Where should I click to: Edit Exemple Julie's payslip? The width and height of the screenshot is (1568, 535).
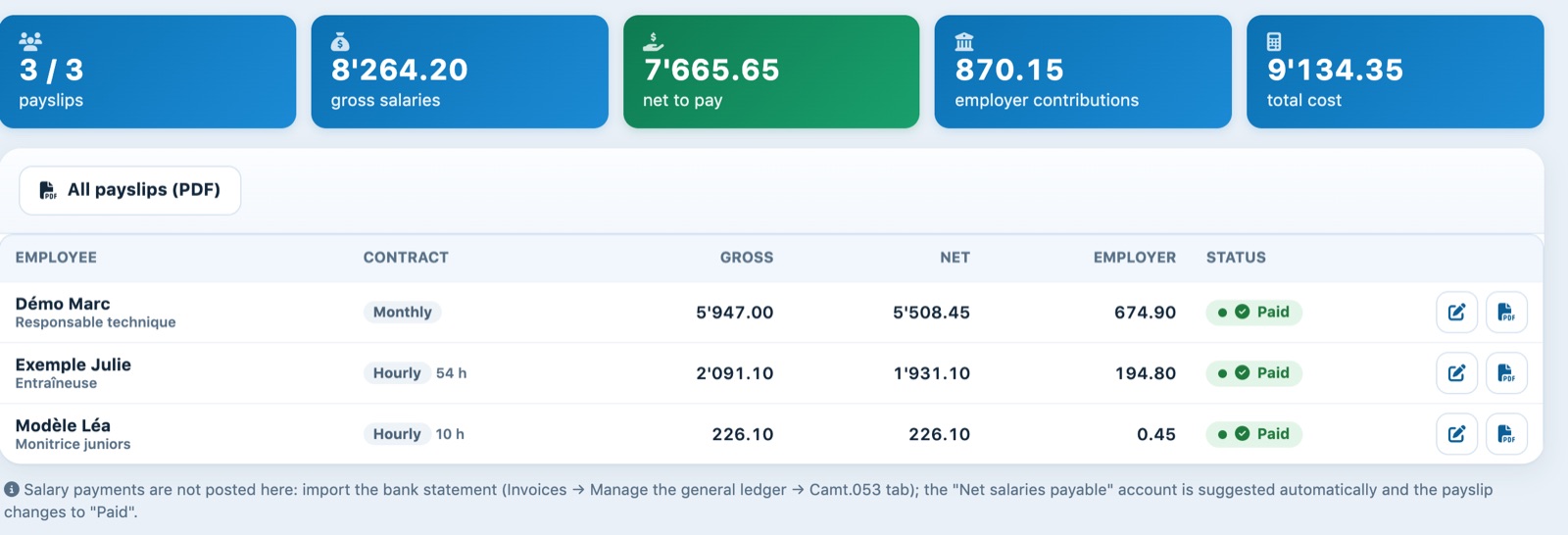pos(1456,373)
